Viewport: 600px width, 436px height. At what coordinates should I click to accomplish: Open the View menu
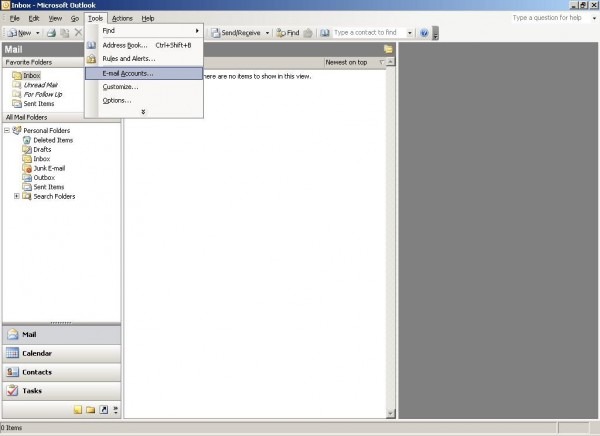click(x=55, y=18)
